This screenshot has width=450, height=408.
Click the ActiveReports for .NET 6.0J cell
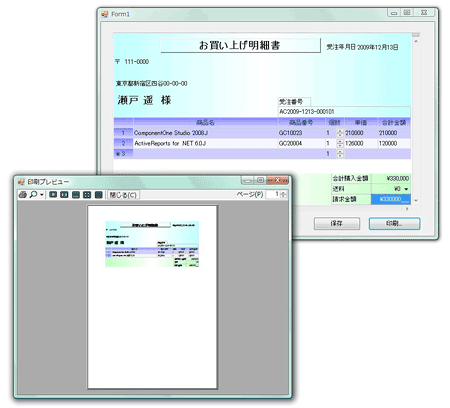205,143
